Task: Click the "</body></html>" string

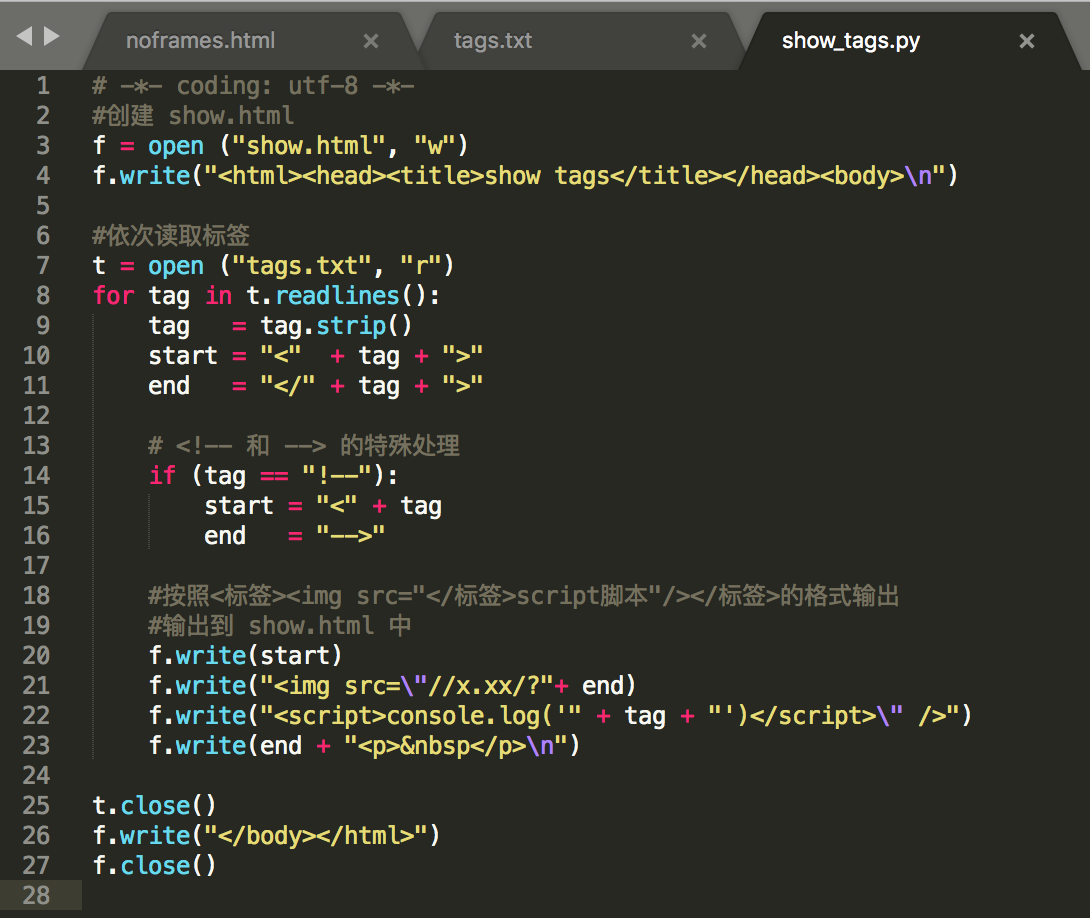Action: 323,835
